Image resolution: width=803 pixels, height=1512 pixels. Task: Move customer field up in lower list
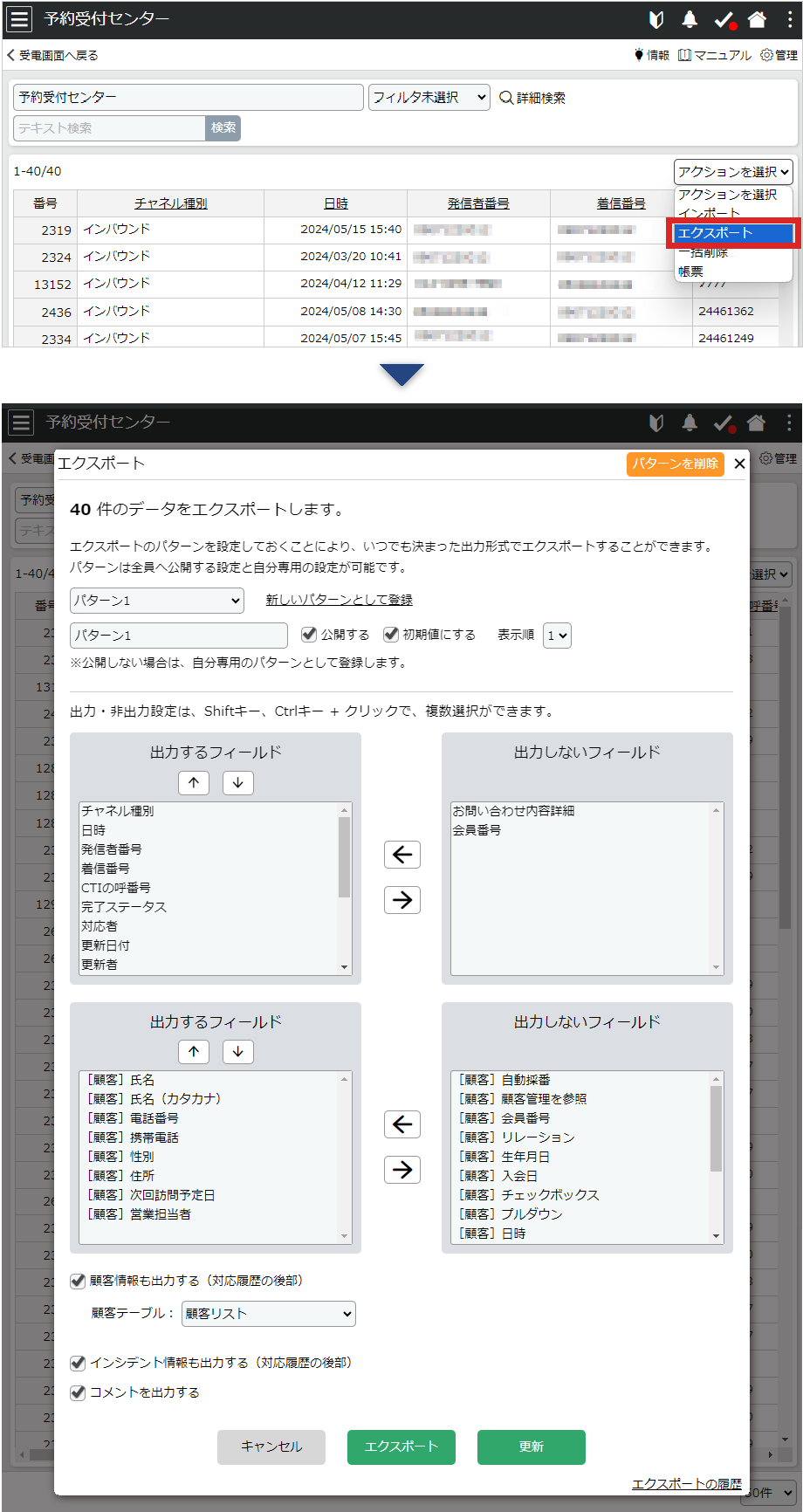tap(194, 1052)
